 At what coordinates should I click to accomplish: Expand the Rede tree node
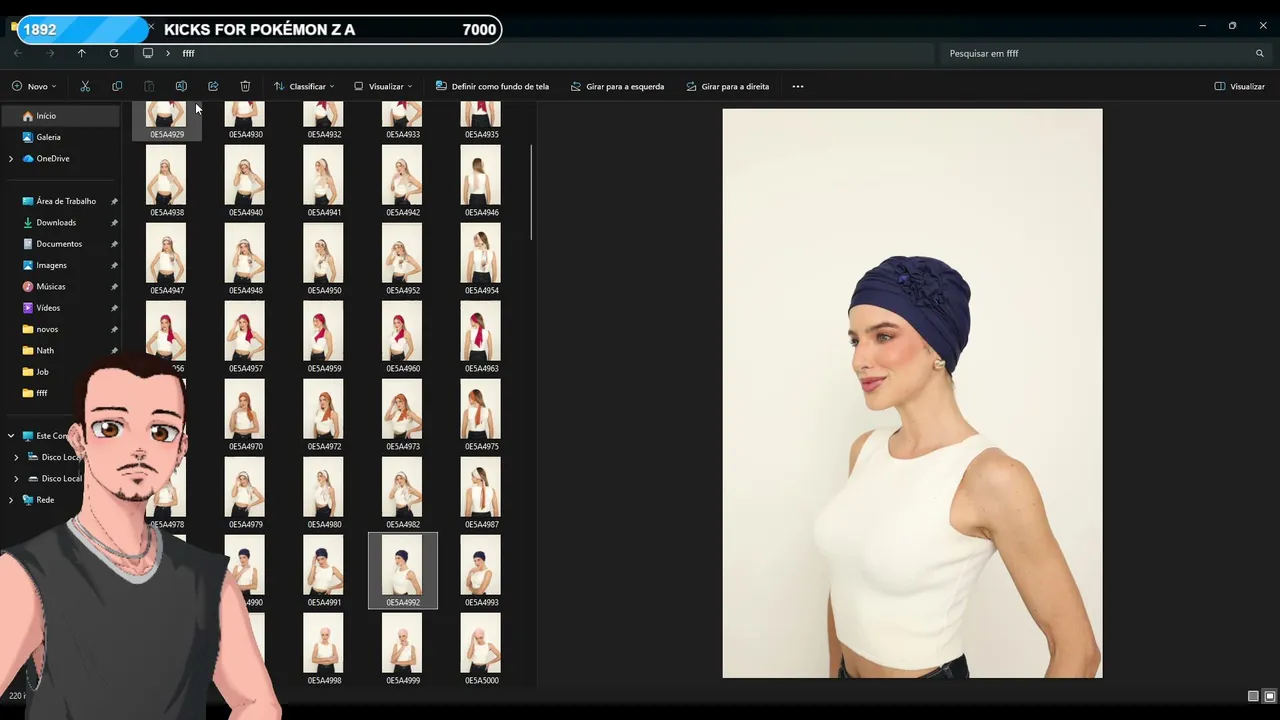coord(11,500)
